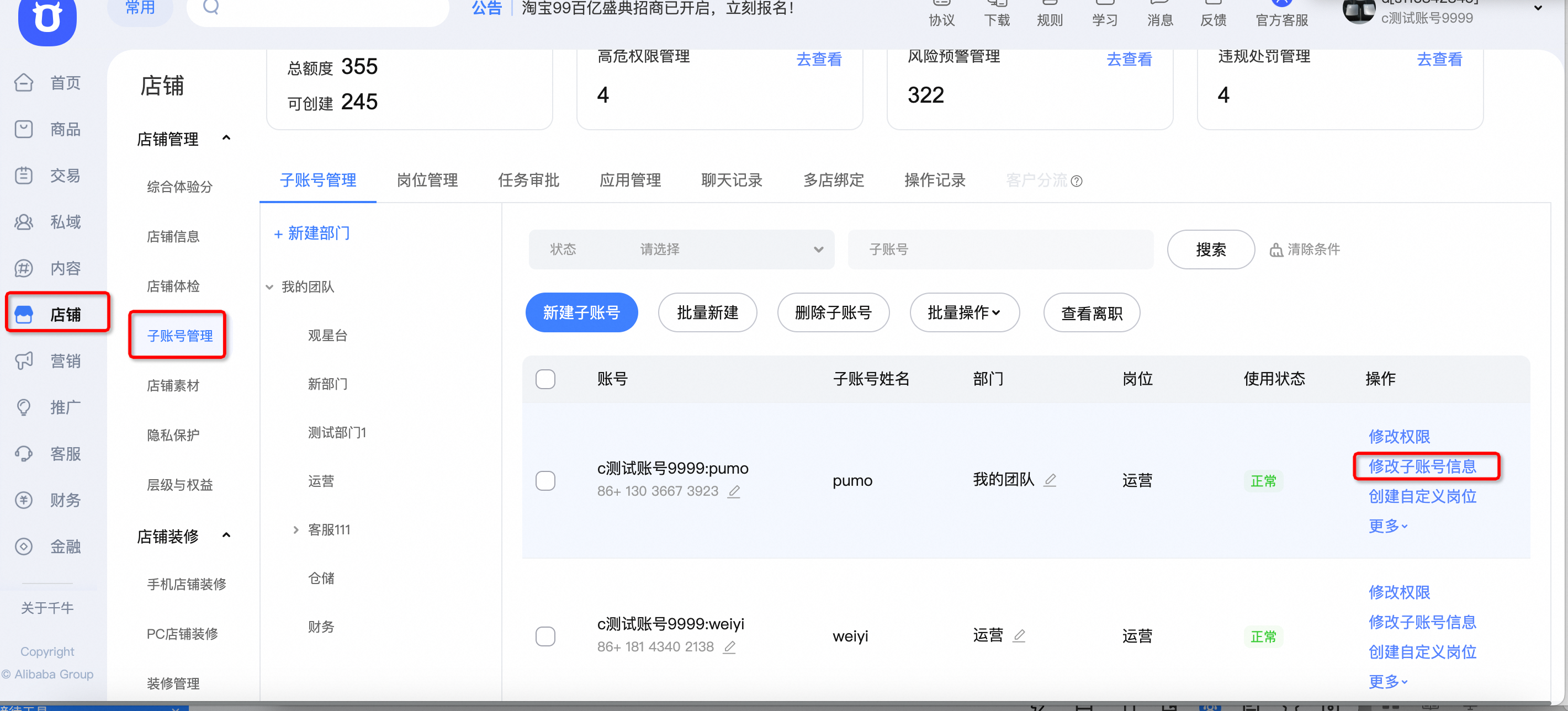
Task: Collapse 店铺管理 menu group
Action: pyautogui.click(x=226, y=138)
